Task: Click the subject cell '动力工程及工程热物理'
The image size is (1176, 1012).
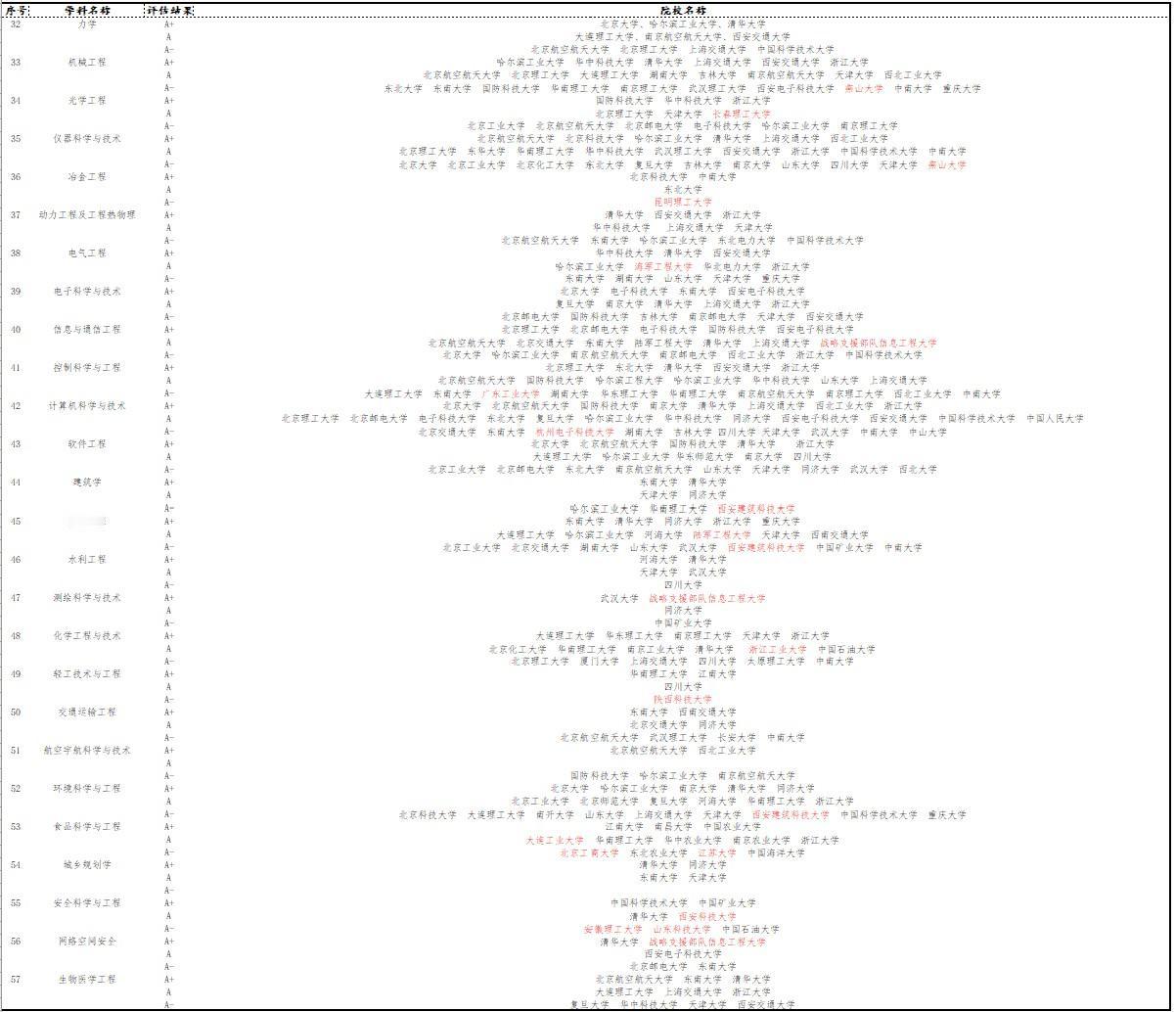Action: click(87, 214)
